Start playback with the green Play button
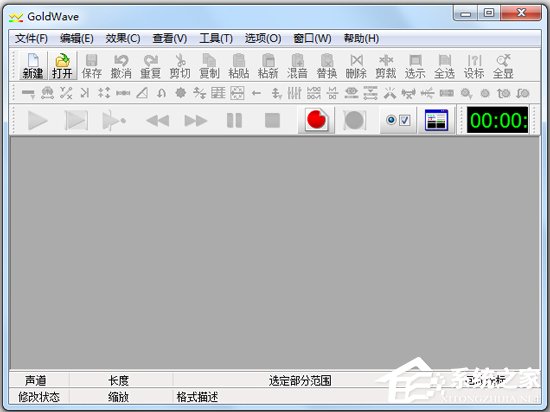Screen dimensions: 550x412 click(38, 120)
